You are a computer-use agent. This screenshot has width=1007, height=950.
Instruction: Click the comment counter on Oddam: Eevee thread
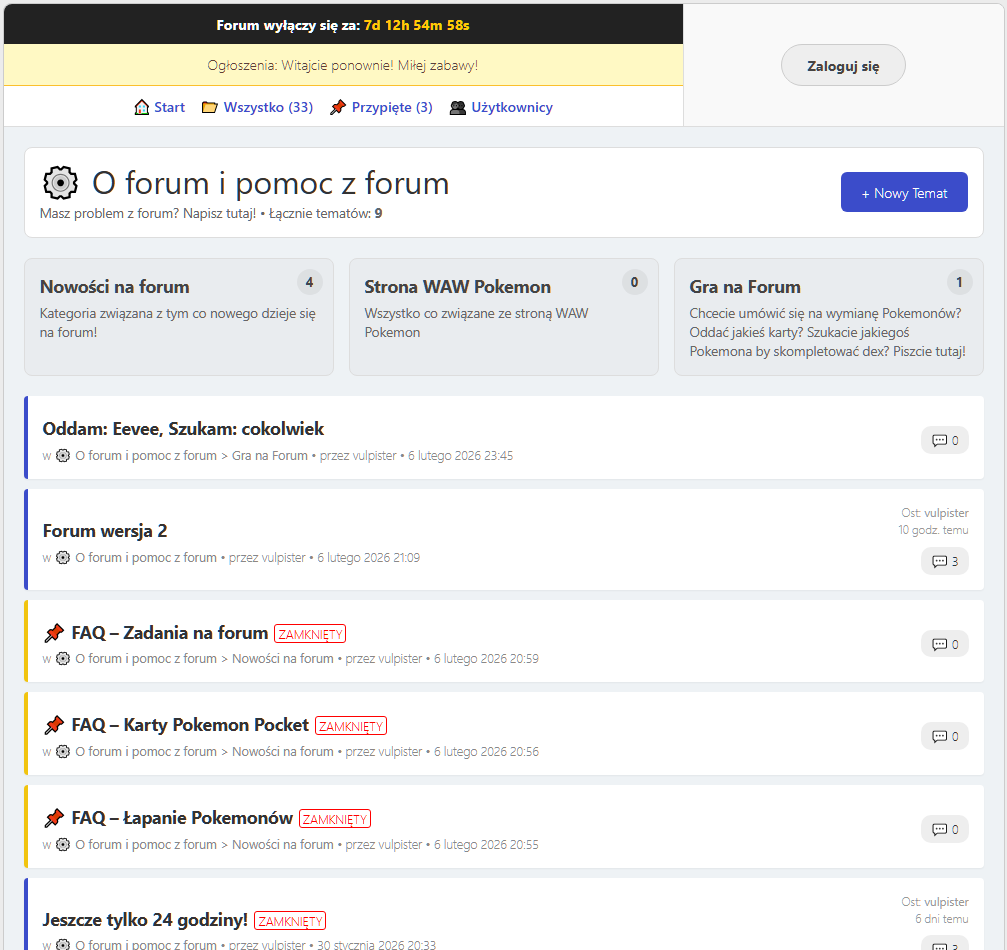pos(944,438)
